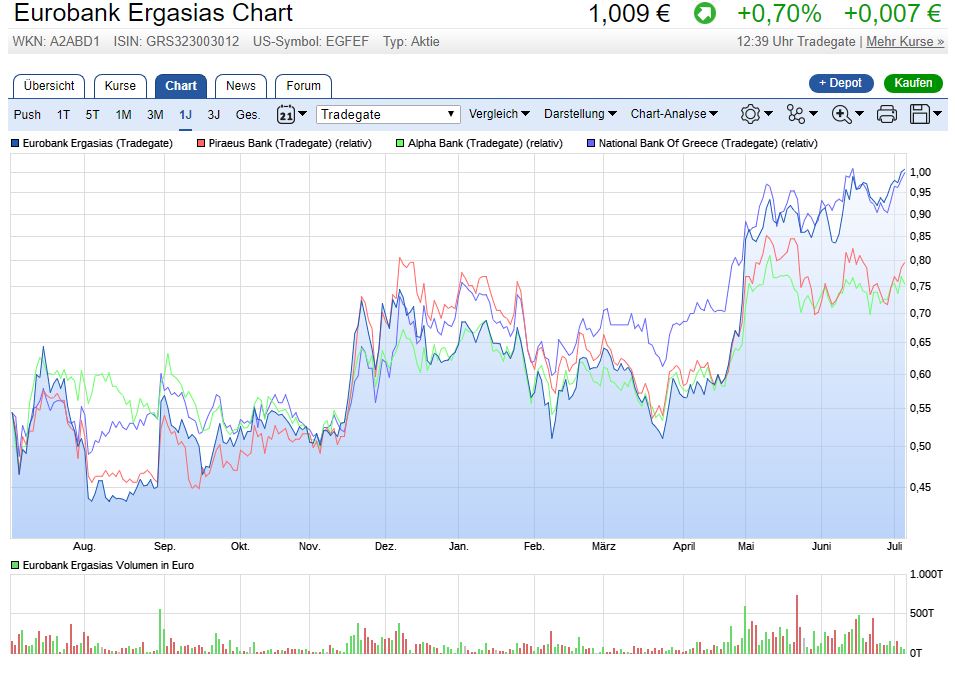Click the 500T volume axis label
Image resolution: width=955 pixels, height=683 pixels.
(922, 613)
